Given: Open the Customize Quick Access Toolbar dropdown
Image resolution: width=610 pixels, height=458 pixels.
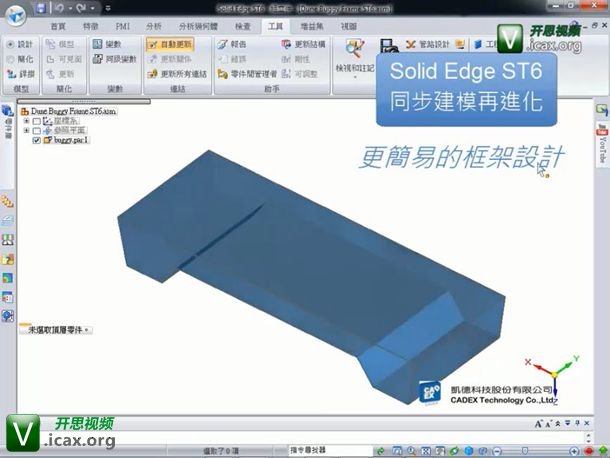Looking at the screenshot, I should (x=108, y=8).
